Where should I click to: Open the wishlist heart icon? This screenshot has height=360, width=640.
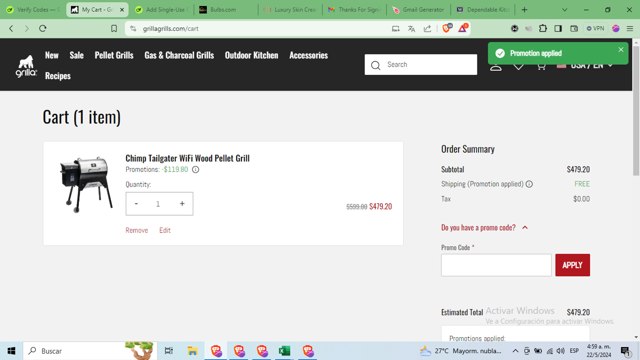point(518,67)
